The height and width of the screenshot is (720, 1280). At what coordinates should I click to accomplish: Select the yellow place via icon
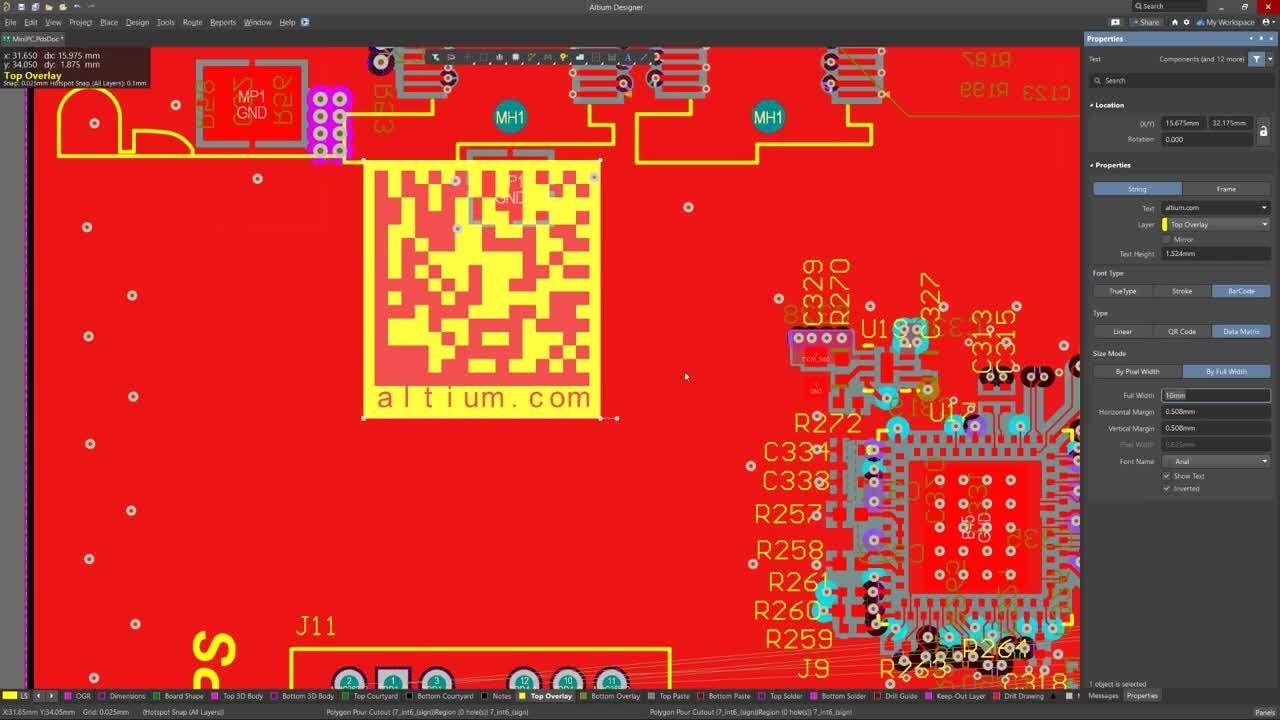563,57
